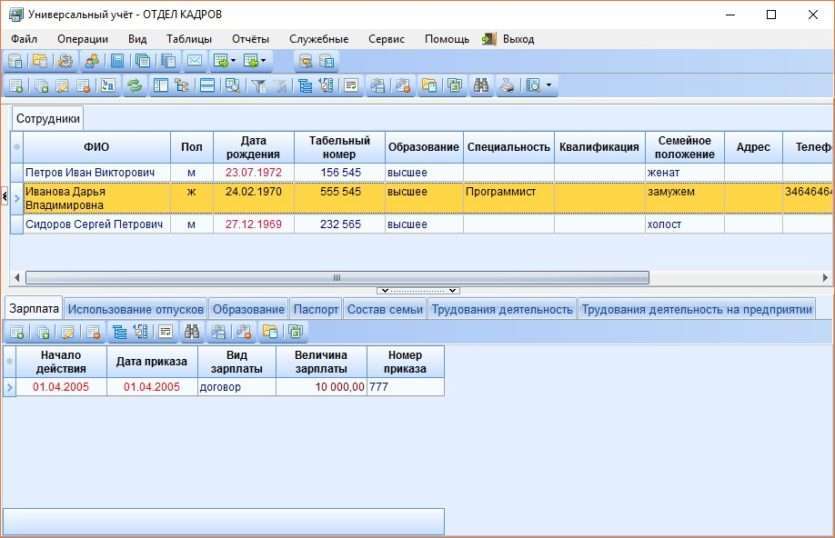Click the Семейное положение column header
Image resolution: width=835 pixels, height=538 pixels.
tap(685, 147)
